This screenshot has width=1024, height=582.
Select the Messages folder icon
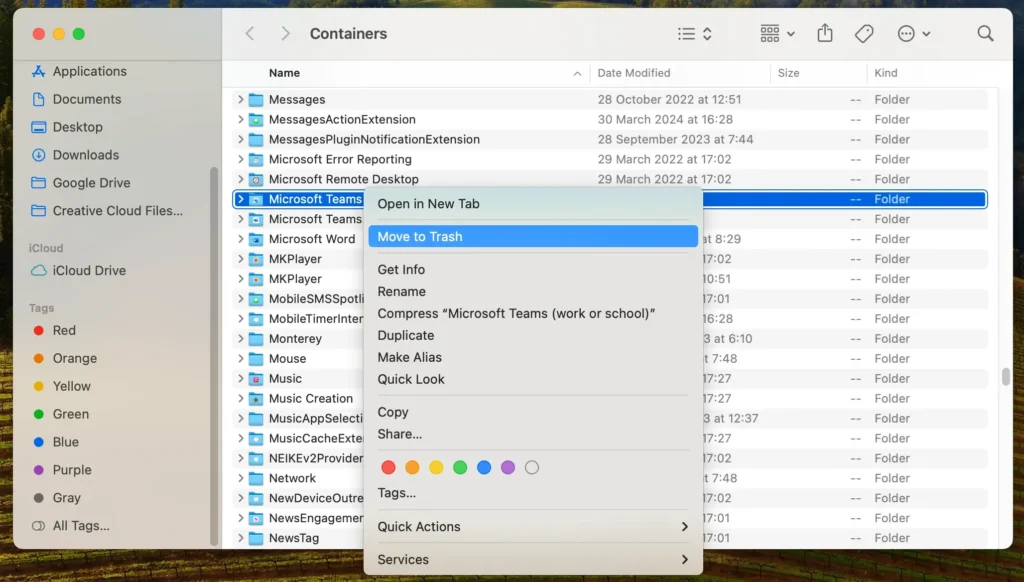(256, 100)
